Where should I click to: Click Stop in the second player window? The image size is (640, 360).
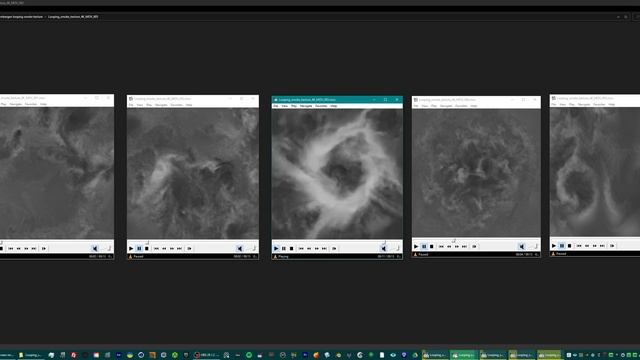(147, 248)
